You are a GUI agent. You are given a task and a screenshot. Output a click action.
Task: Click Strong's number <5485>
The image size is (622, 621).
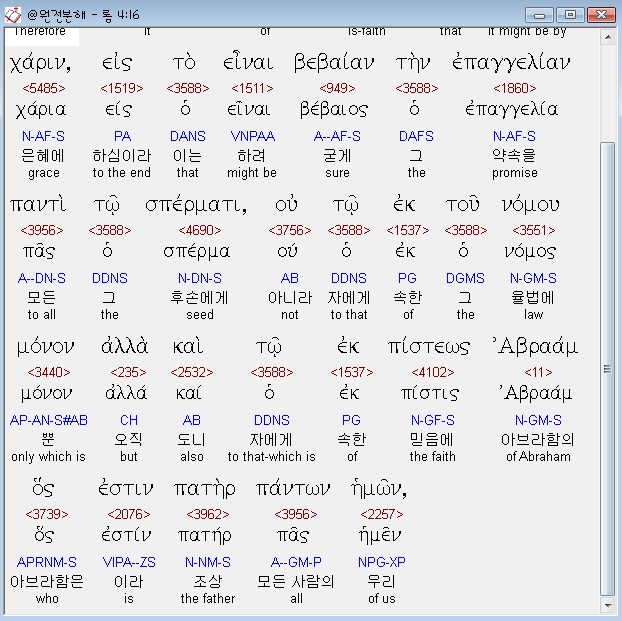(x=44, y=88)
